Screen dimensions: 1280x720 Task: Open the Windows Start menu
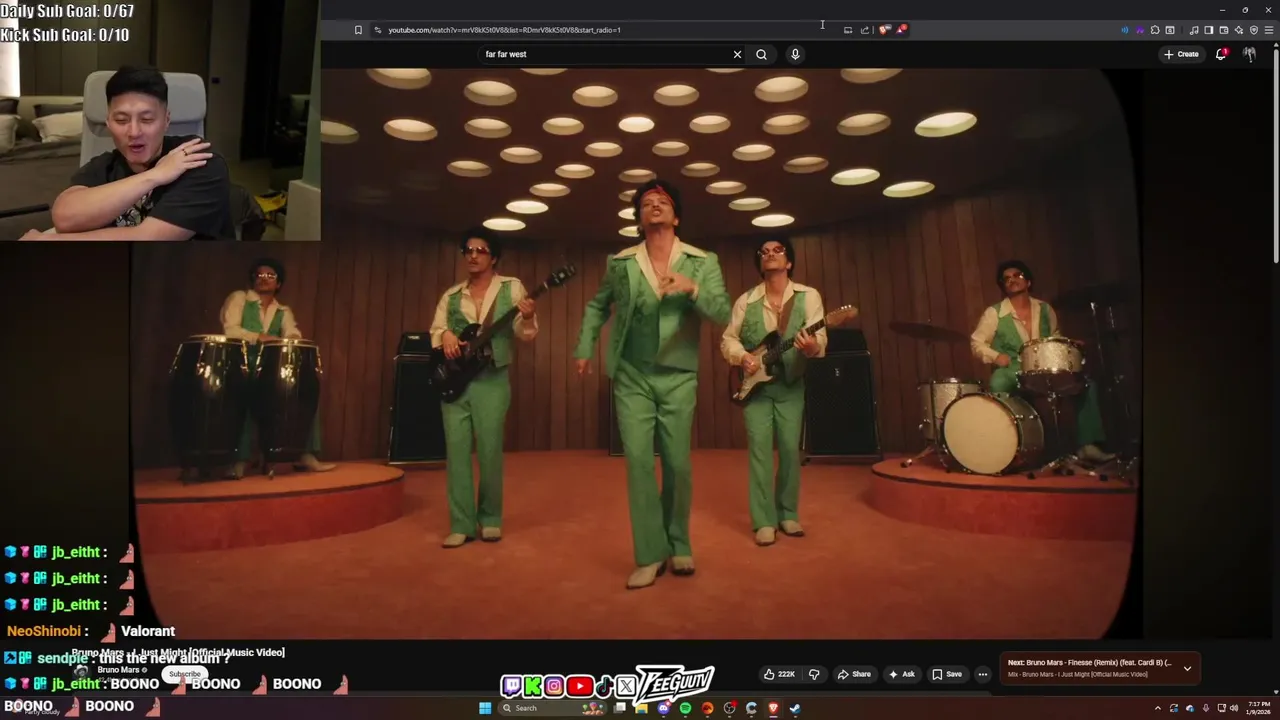(x=485, y=708)
